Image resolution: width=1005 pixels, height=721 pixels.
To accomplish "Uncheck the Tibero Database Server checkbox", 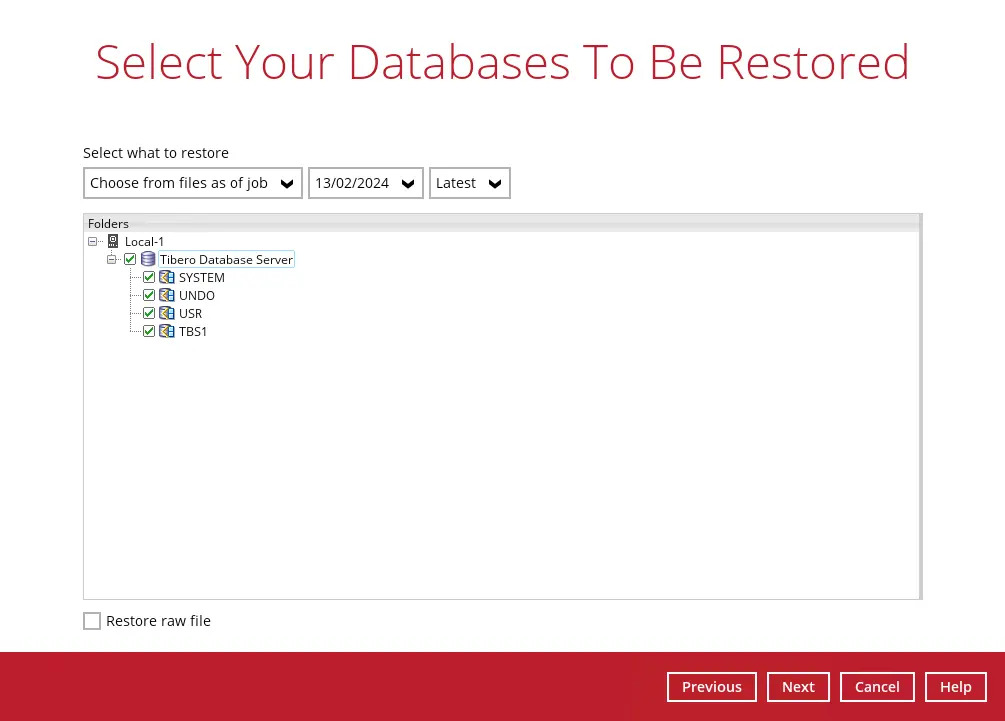I will point(130,259).
